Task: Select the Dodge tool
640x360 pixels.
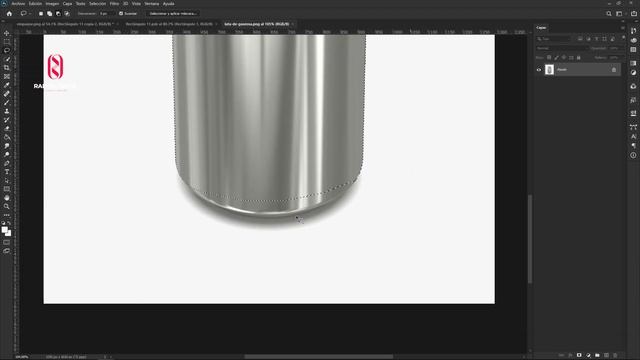Action: [7, 154]
